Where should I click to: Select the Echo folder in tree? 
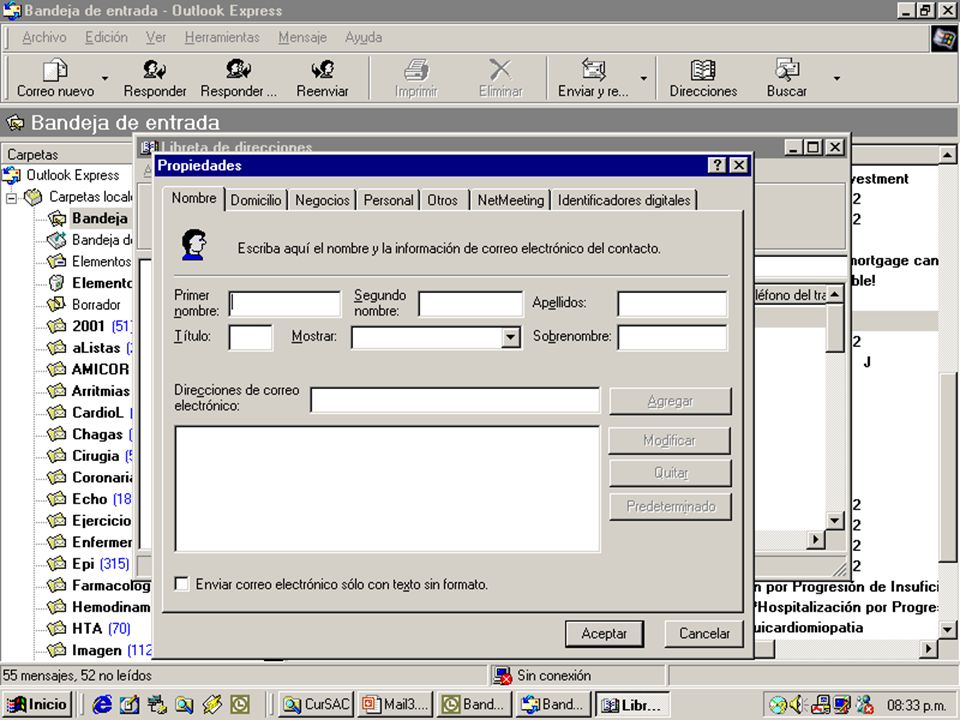(89, 499)
